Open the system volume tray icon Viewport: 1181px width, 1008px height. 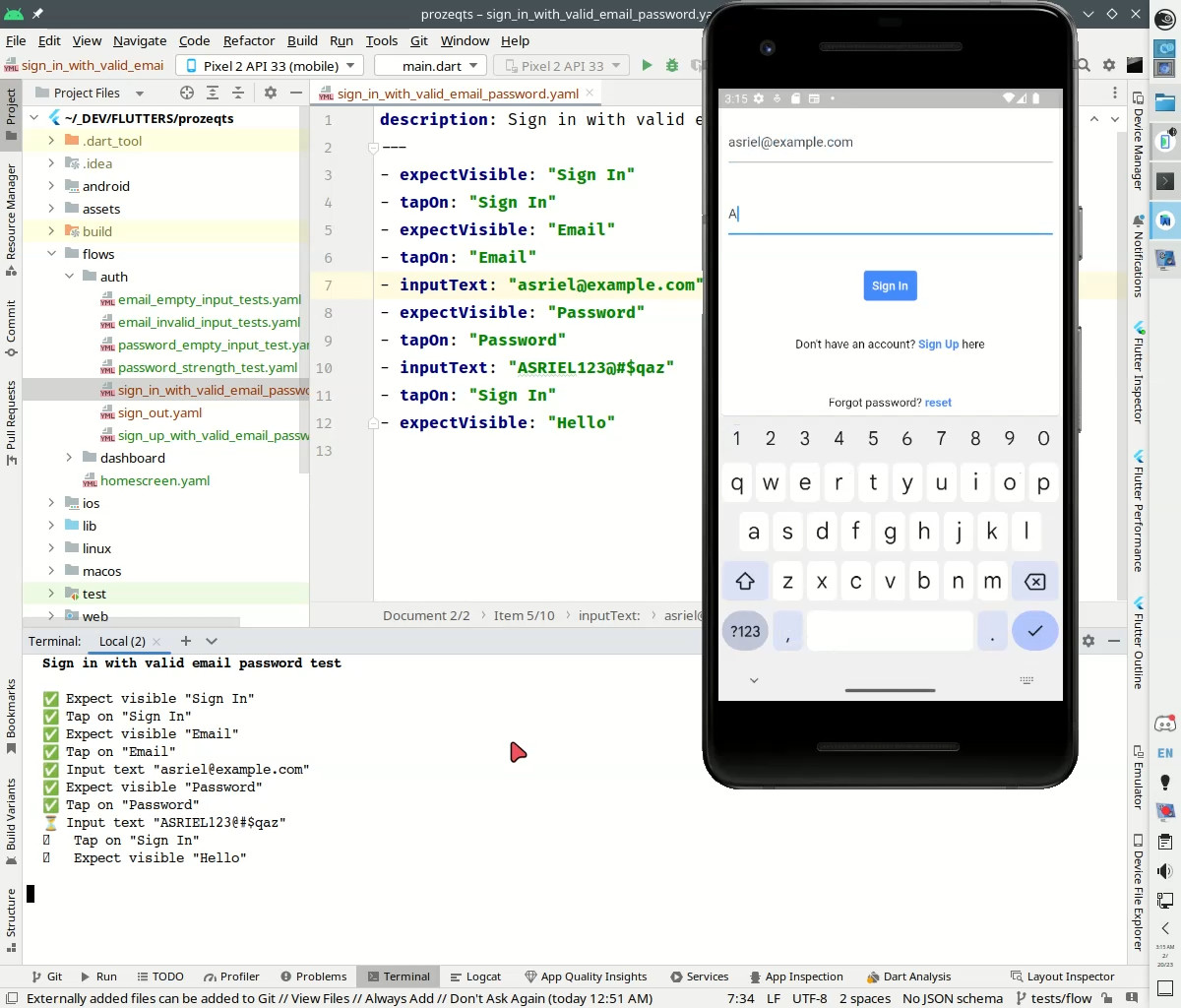(1165, 871)
